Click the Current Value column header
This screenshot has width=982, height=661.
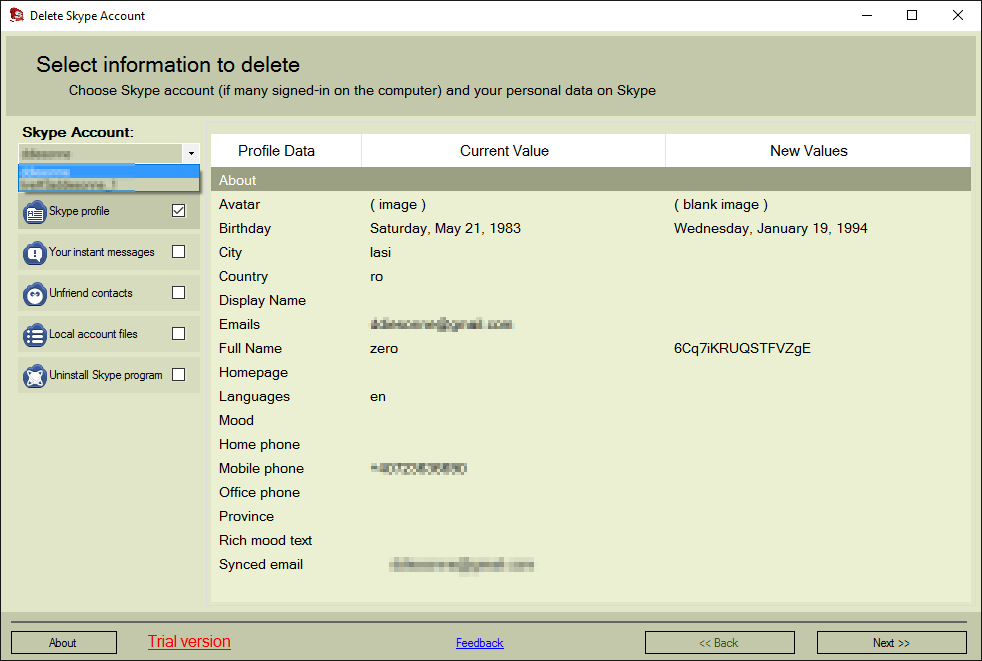coord(514,151)
